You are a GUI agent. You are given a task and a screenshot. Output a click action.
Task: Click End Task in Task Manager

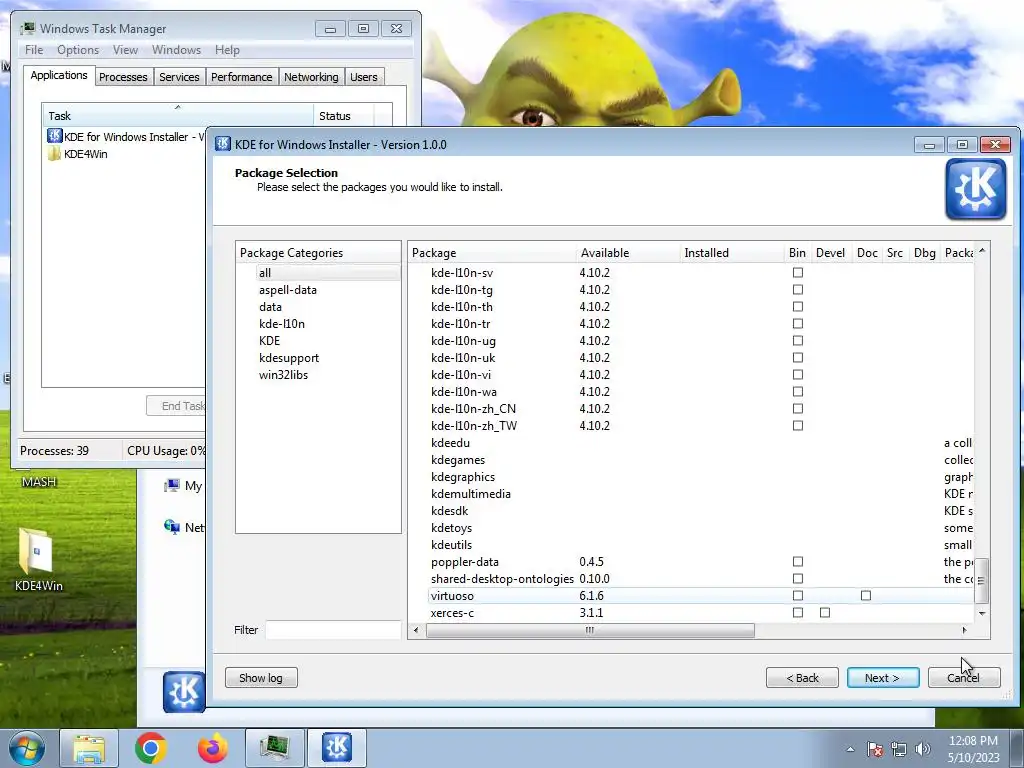(x=176, y=406)
